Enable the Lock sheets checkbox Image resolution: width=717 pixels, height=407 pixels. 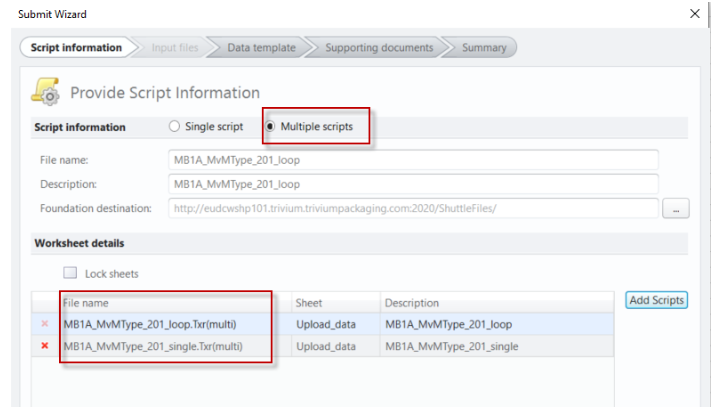coord(70,273)
